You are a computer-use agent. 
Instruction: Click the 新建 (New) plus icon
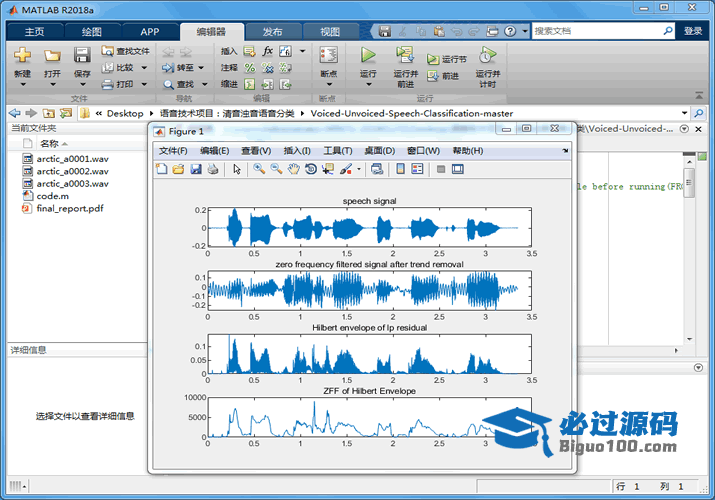click(x=22, y=55)
